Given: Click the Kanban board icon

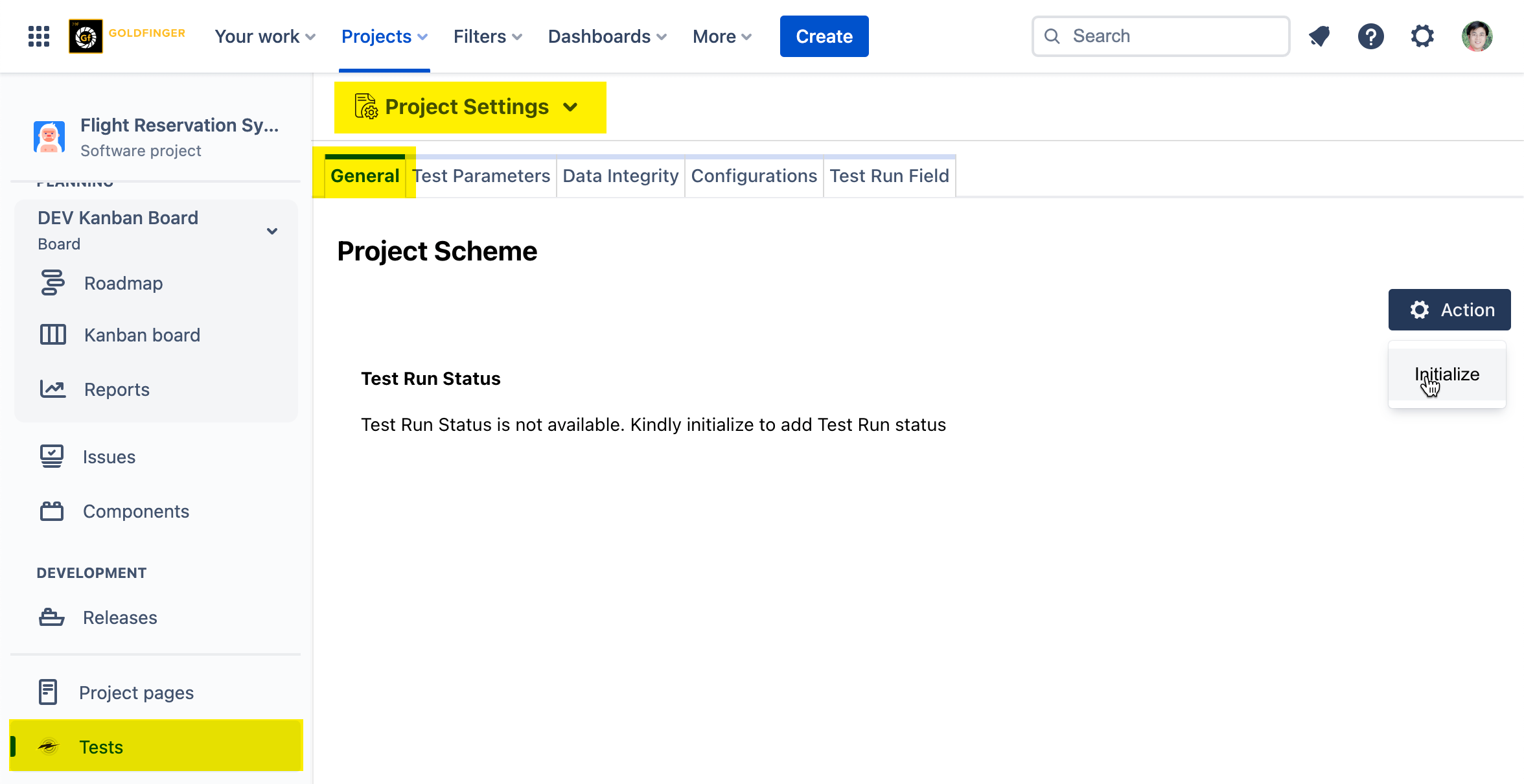Looking at the screenshot, I should coord(52,335).
